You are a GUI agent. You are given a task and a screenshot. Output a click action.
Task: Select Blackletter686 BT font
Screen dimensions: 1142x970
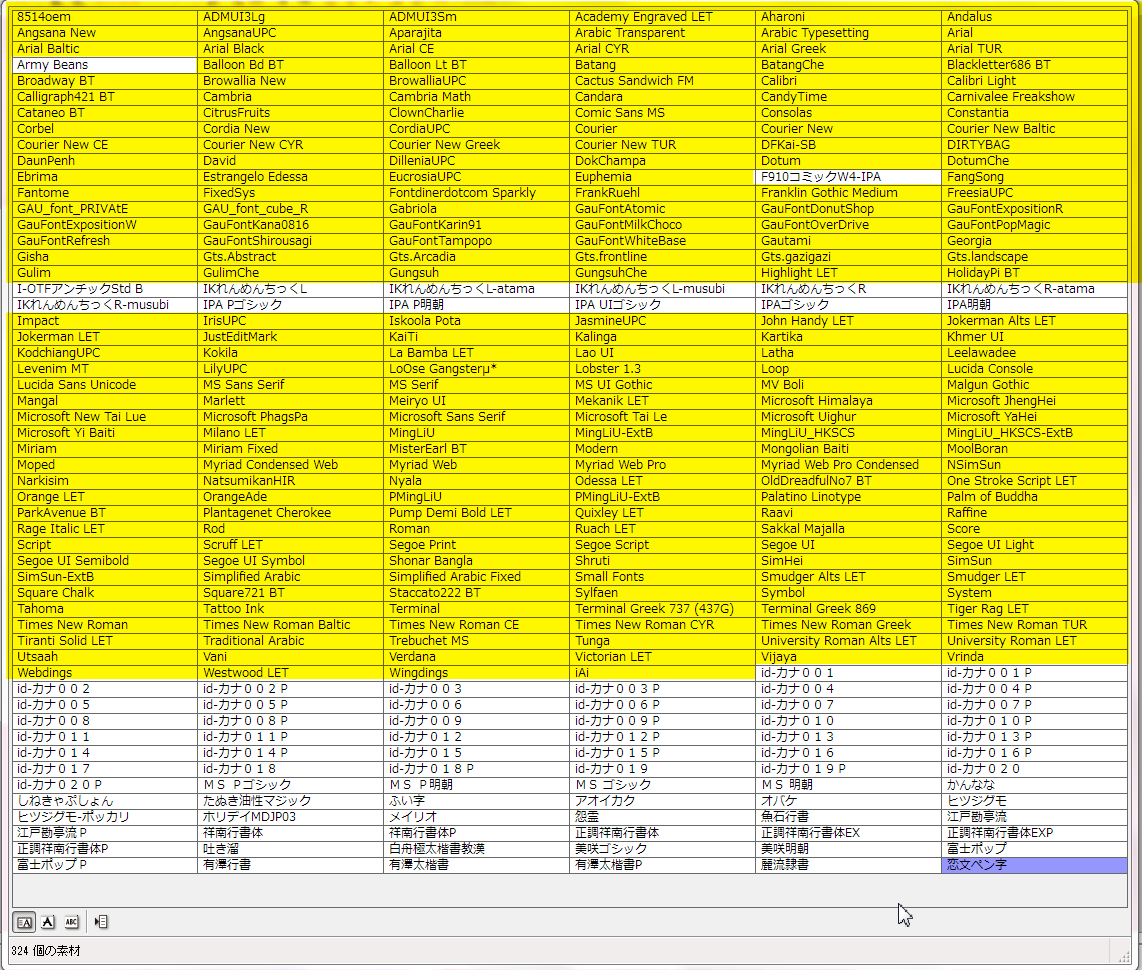1034,65
